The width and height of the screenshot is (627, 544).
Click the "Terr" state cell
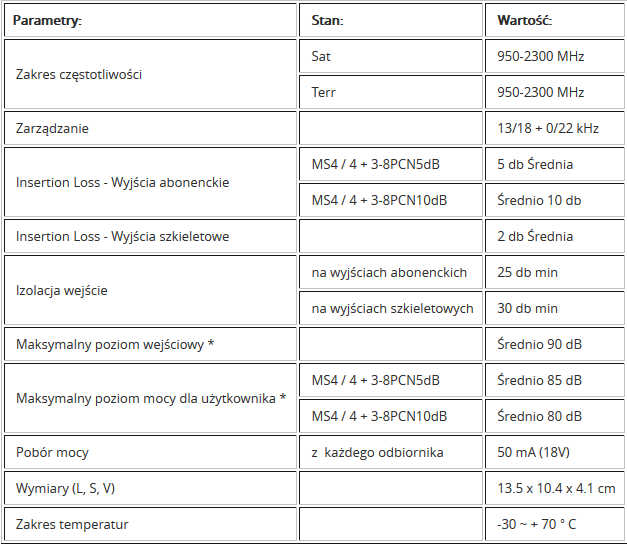(x=321, y=92)
